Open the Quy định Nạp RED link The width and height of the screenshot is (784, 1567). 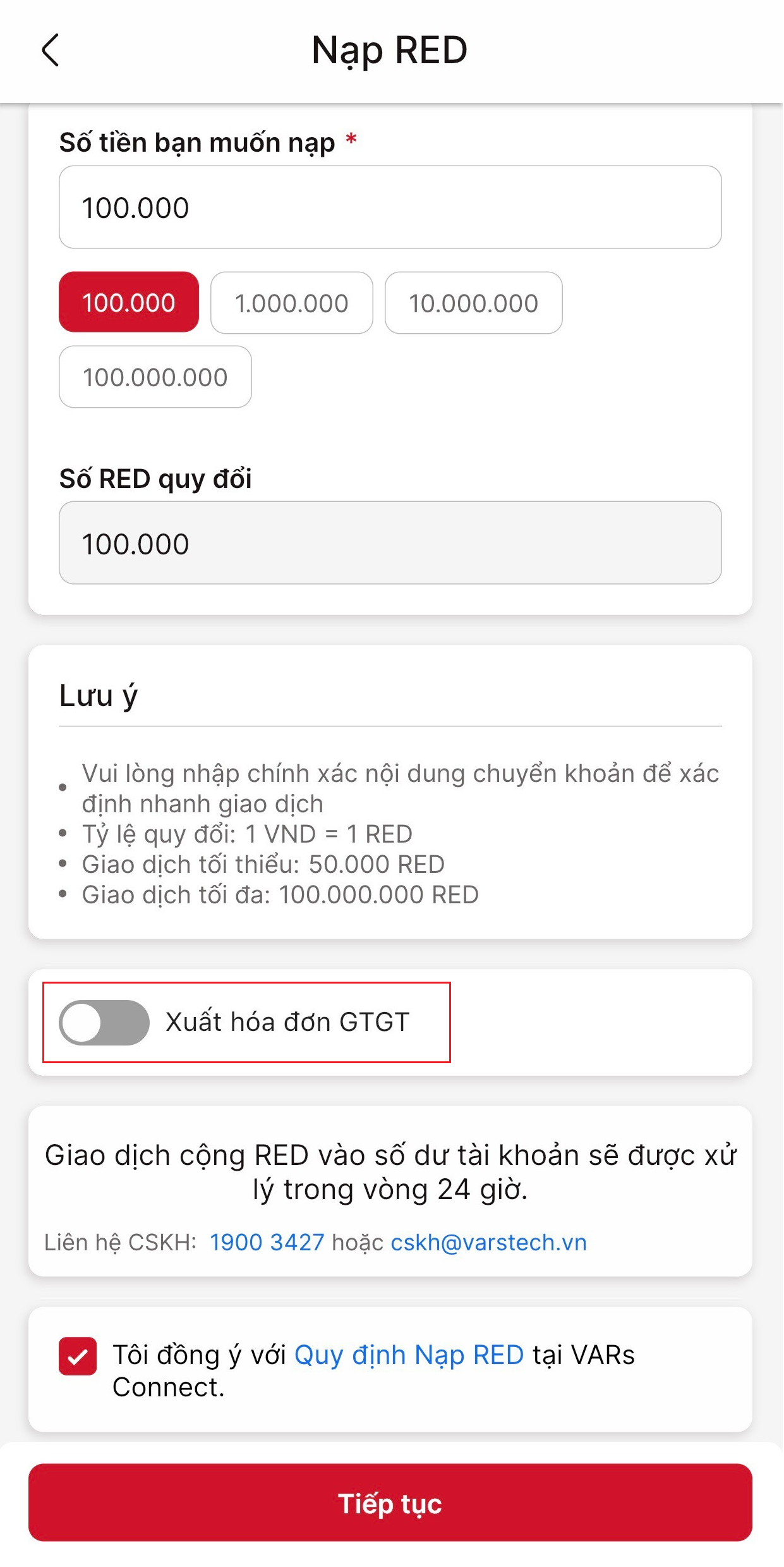pos(409,1355)
